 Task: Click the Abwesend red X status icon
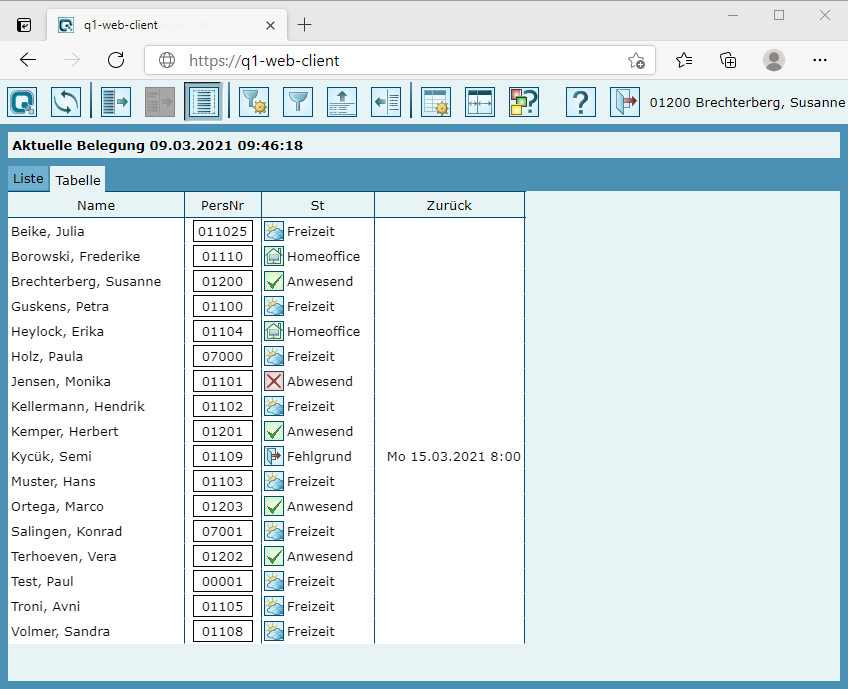pyautogui.click(x=274, y=381)
